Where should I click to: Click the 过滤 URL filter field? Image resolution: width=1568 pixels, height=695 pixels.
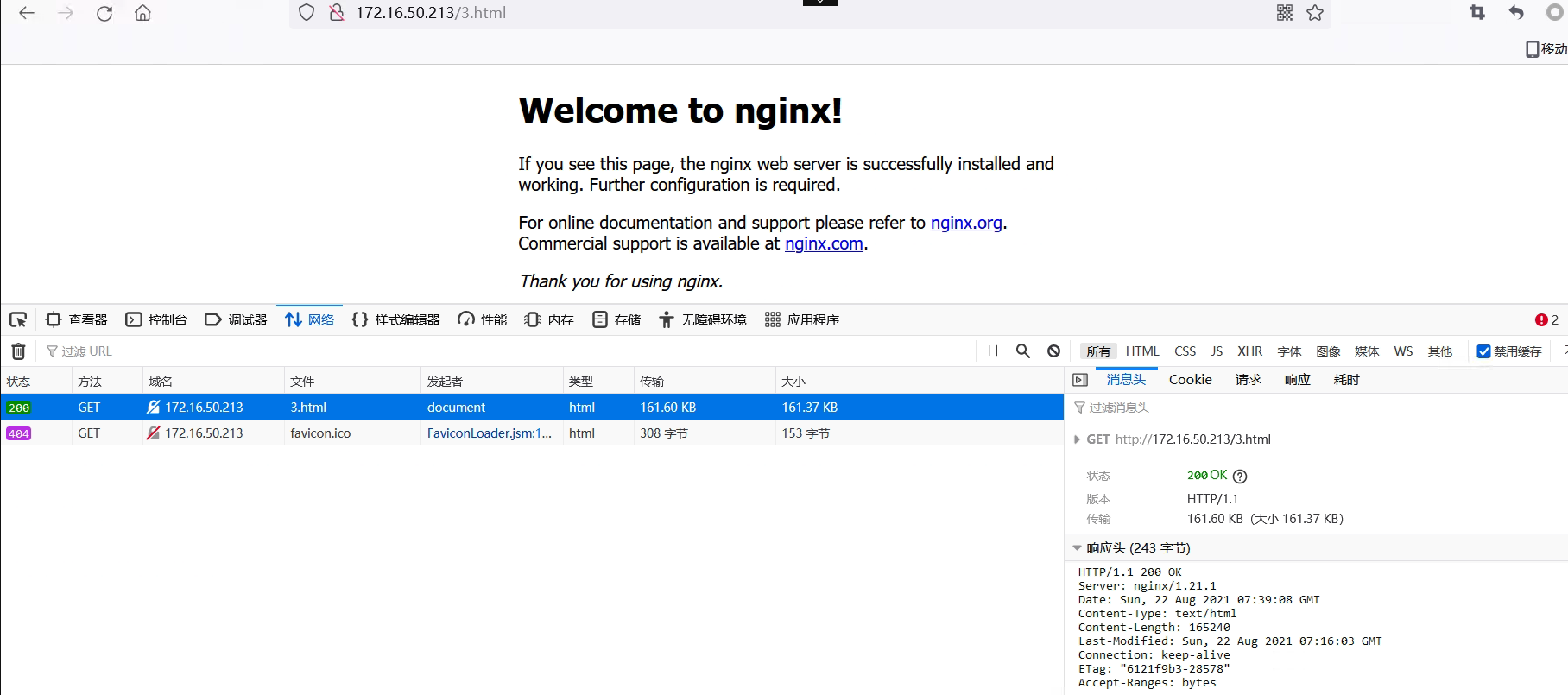pos(509,351)
